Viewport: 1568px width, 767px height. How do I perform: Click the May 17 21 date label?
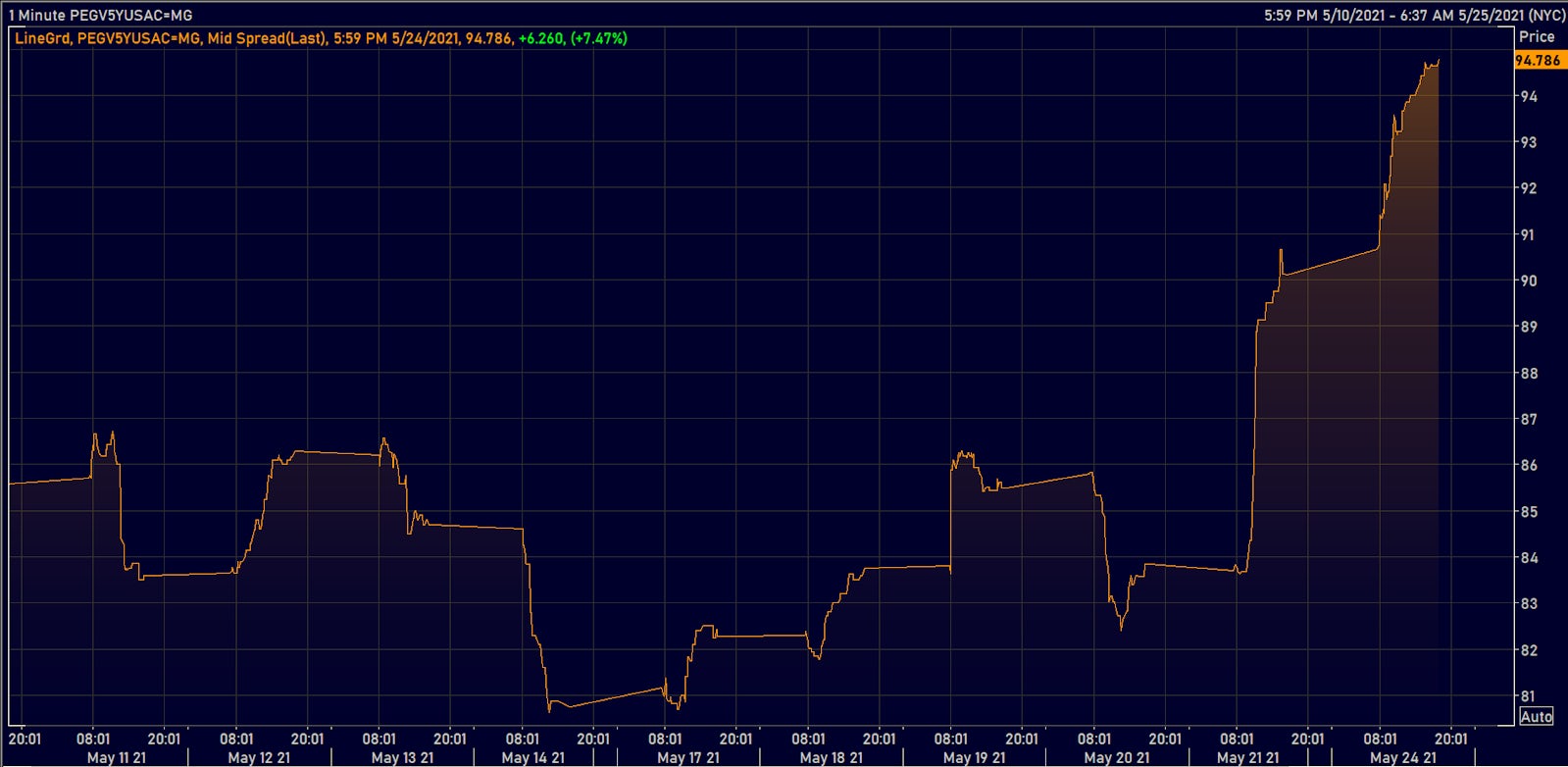688,757
